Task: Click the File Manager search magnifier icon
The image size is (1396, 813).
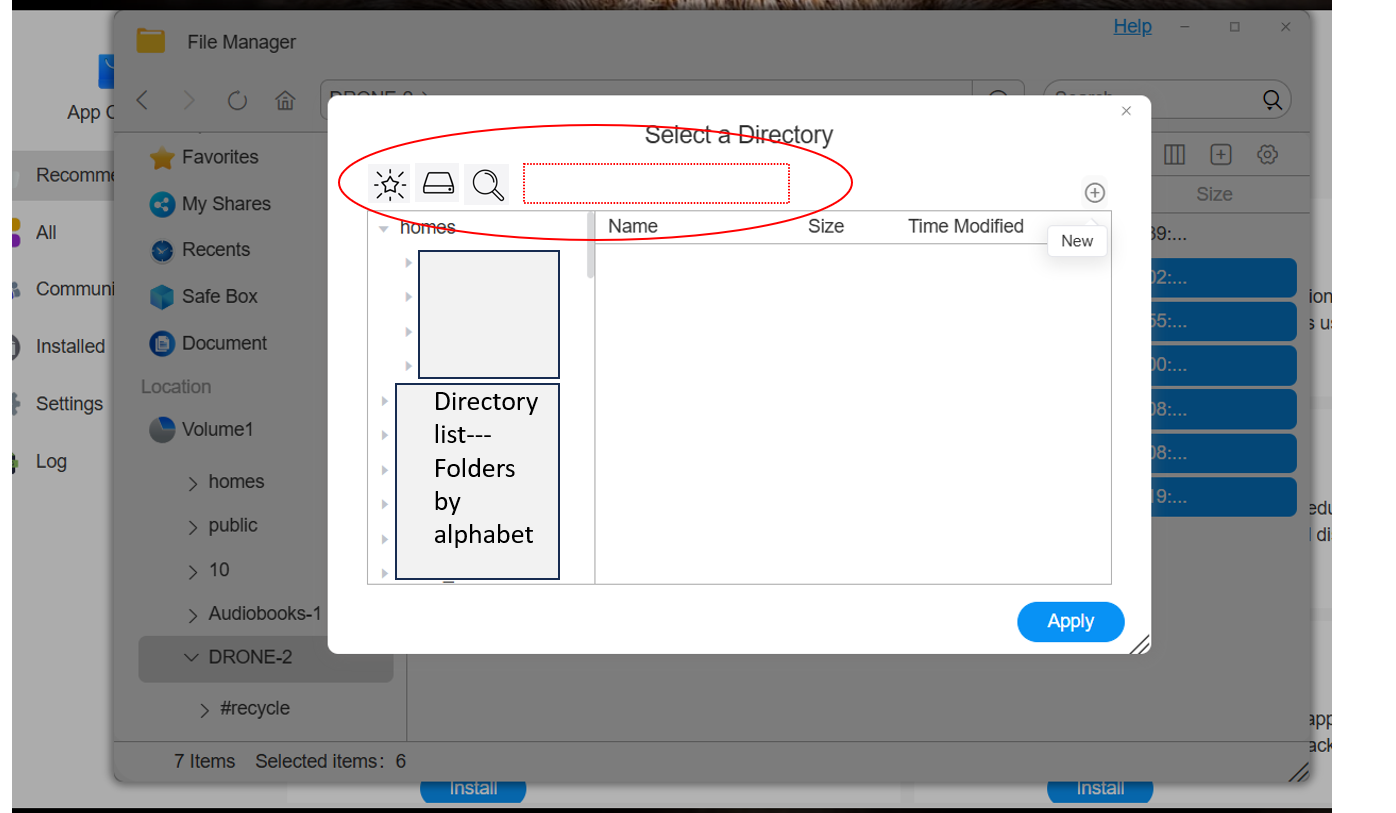Action: 1272,100
